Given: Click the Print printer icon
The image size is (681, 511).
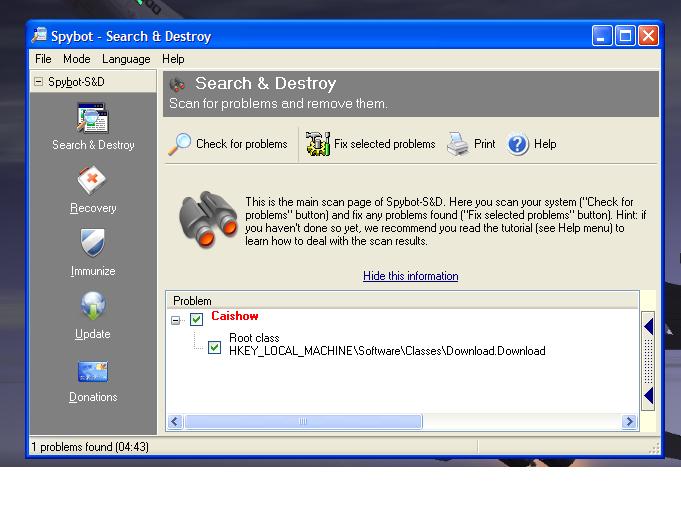Looking at the screenshot, I should (458, 144).
